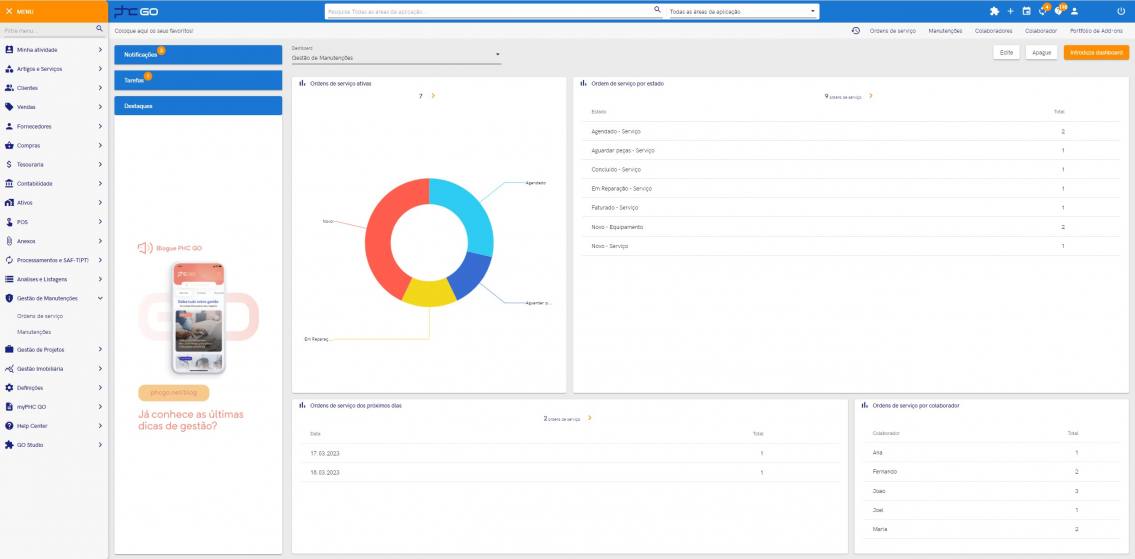Expand the Help Center chevron

click(100, 426)
